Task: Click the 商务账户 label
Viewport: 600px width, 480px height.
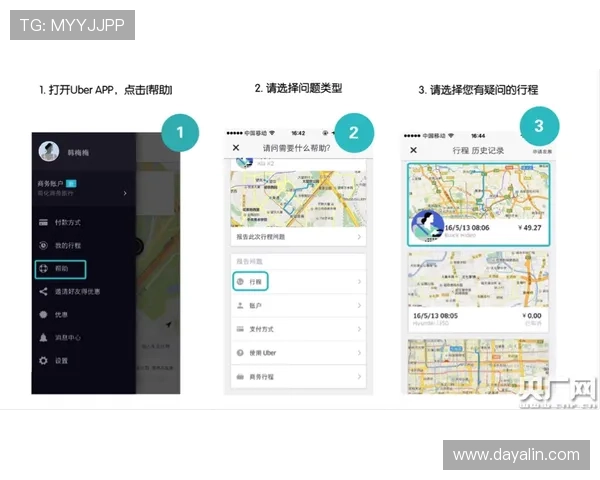Action: point(51,184)
